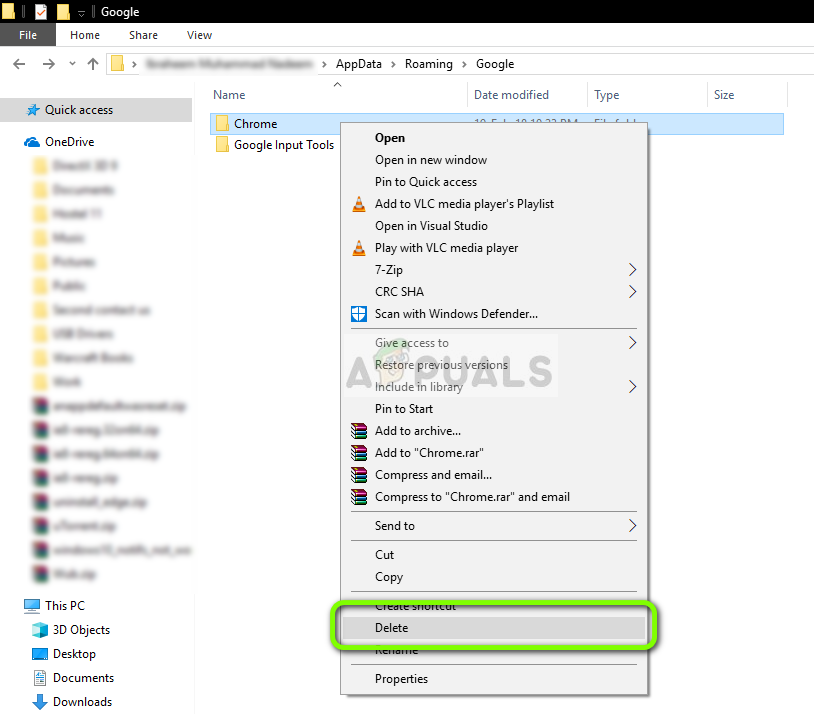
Task: Open Customize Quick Access Toolbar dropdown
Action: click(x=81, y=12)
